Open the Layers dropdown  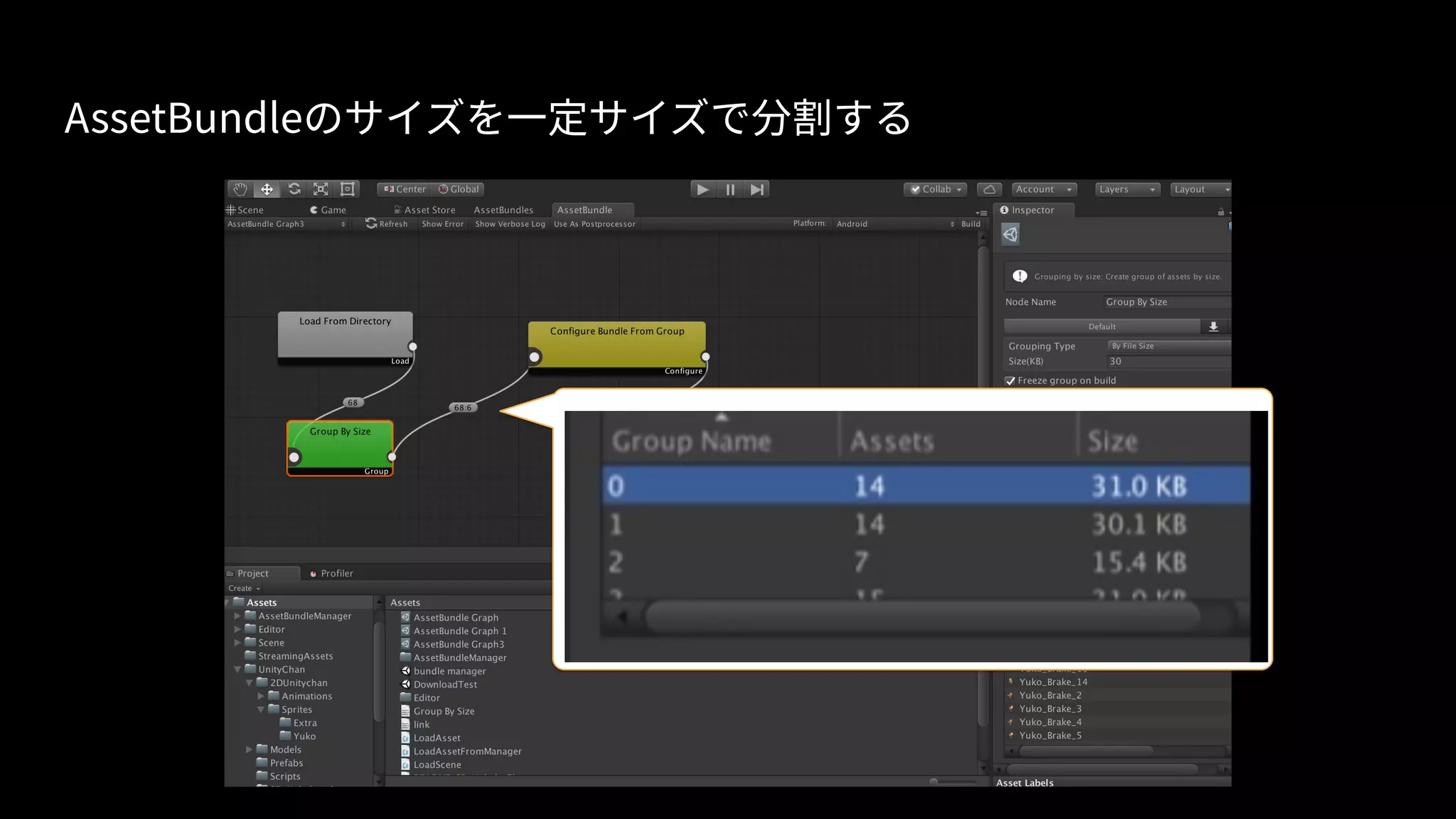(1126, 189)
